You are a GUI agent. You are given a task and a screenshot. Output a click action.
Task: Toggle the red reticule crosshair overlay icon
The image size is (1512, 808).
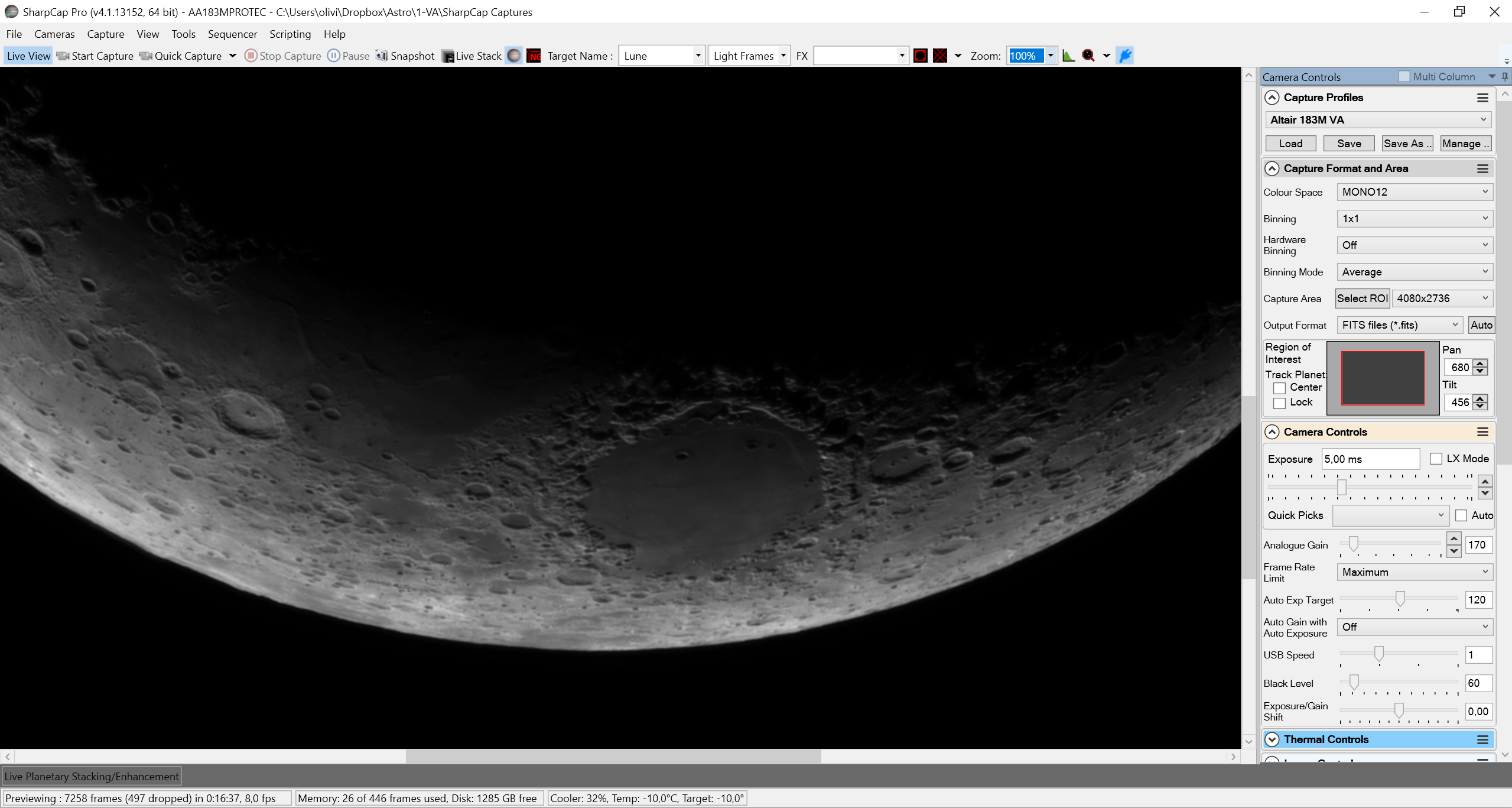click(x=940, y=56)
